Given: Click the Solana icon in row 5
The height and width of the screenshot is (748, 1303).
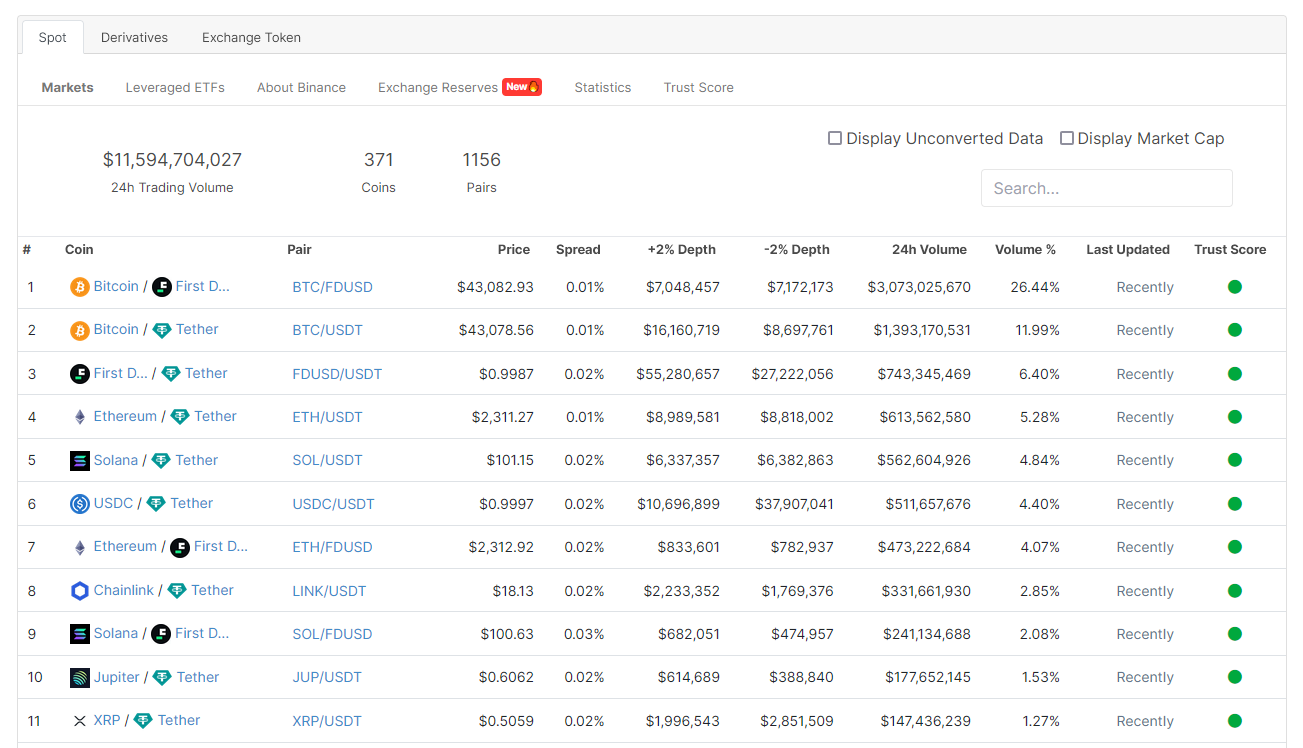Looking at the screenshot, I should point(80,461).
